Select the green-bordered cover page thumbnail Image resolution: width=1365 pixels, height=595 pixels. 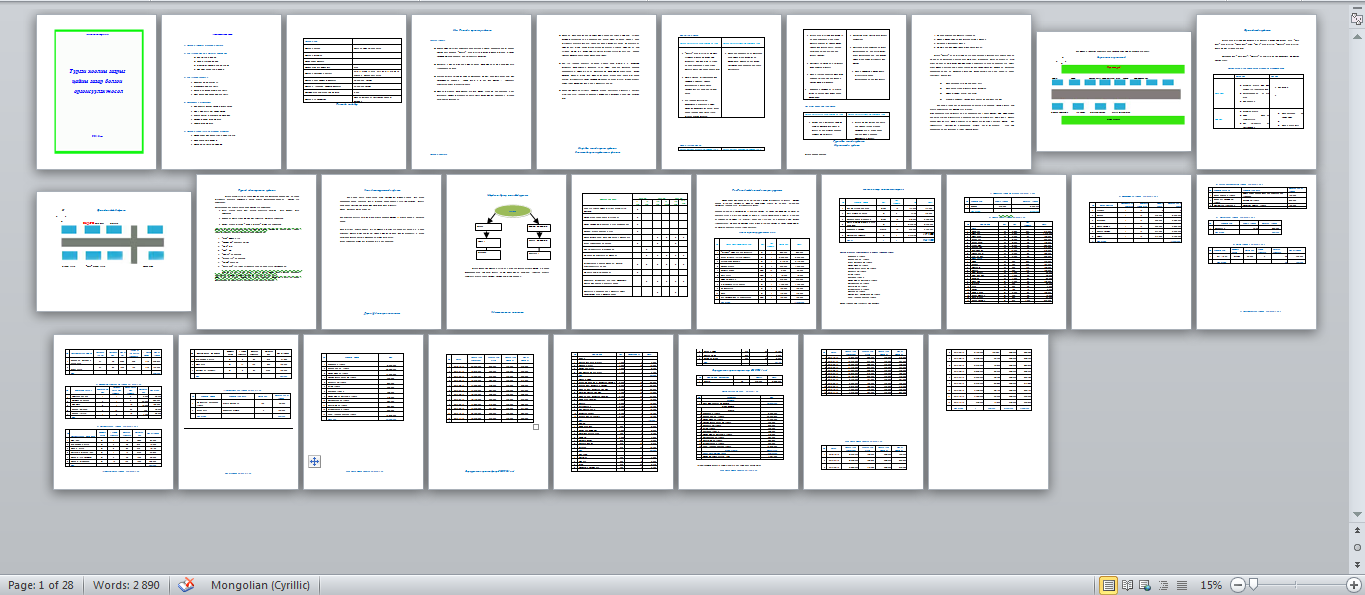click(97, 91)
